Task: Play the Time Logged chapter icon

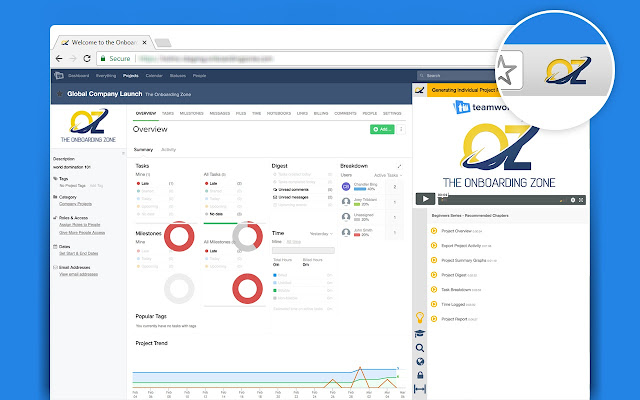Action: (x=434, y=304)
